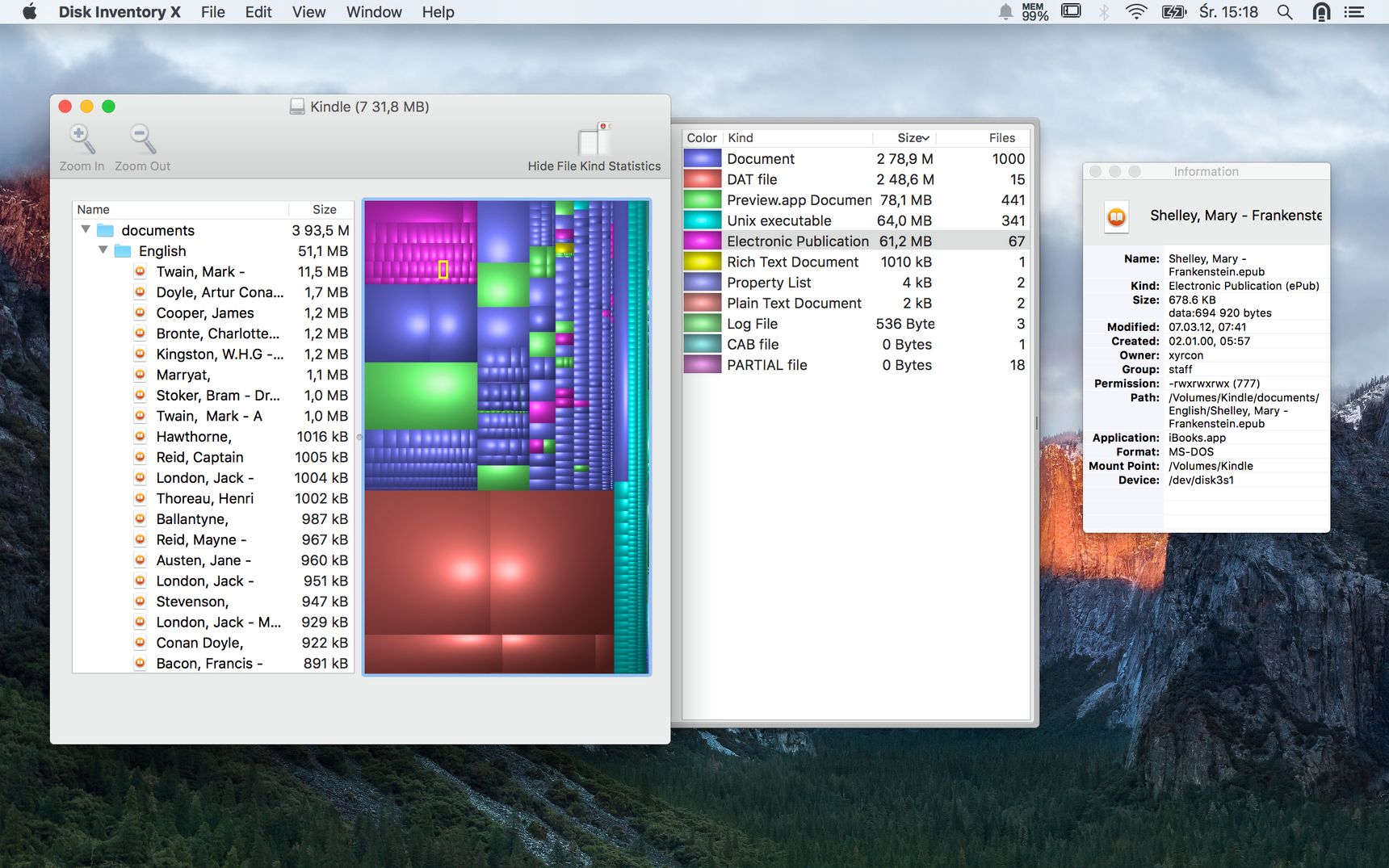Collapse the documents folder disclosure triangle
The height and width of the screenshot is (868, 1389).
click(x=86, y=229)
